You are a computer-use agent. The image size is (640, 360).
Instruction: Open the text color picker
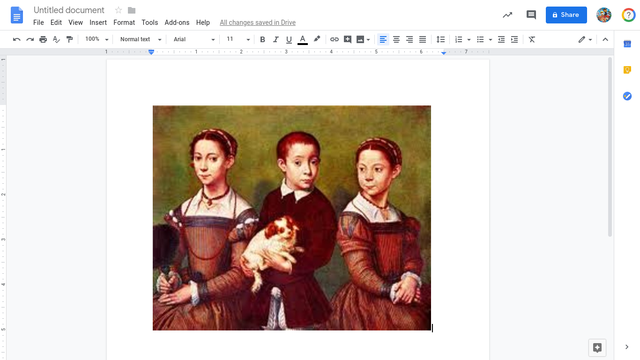click(302, 40)
